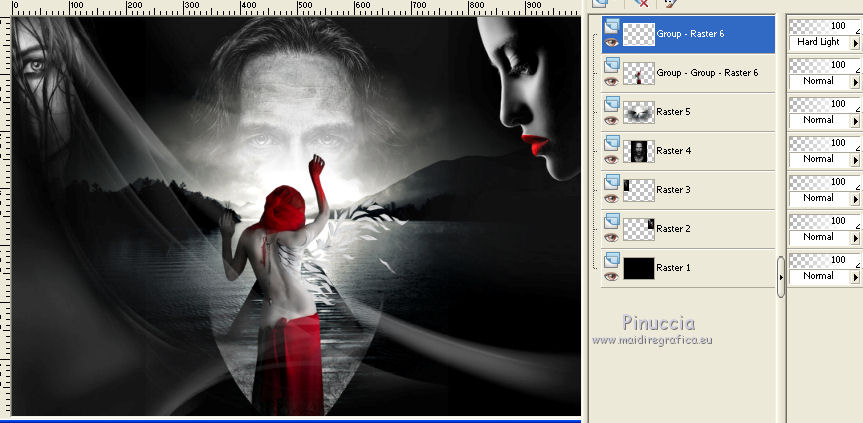Click the palette edit icon beside Delete Layer
The image size is (863, 423).
670,3
